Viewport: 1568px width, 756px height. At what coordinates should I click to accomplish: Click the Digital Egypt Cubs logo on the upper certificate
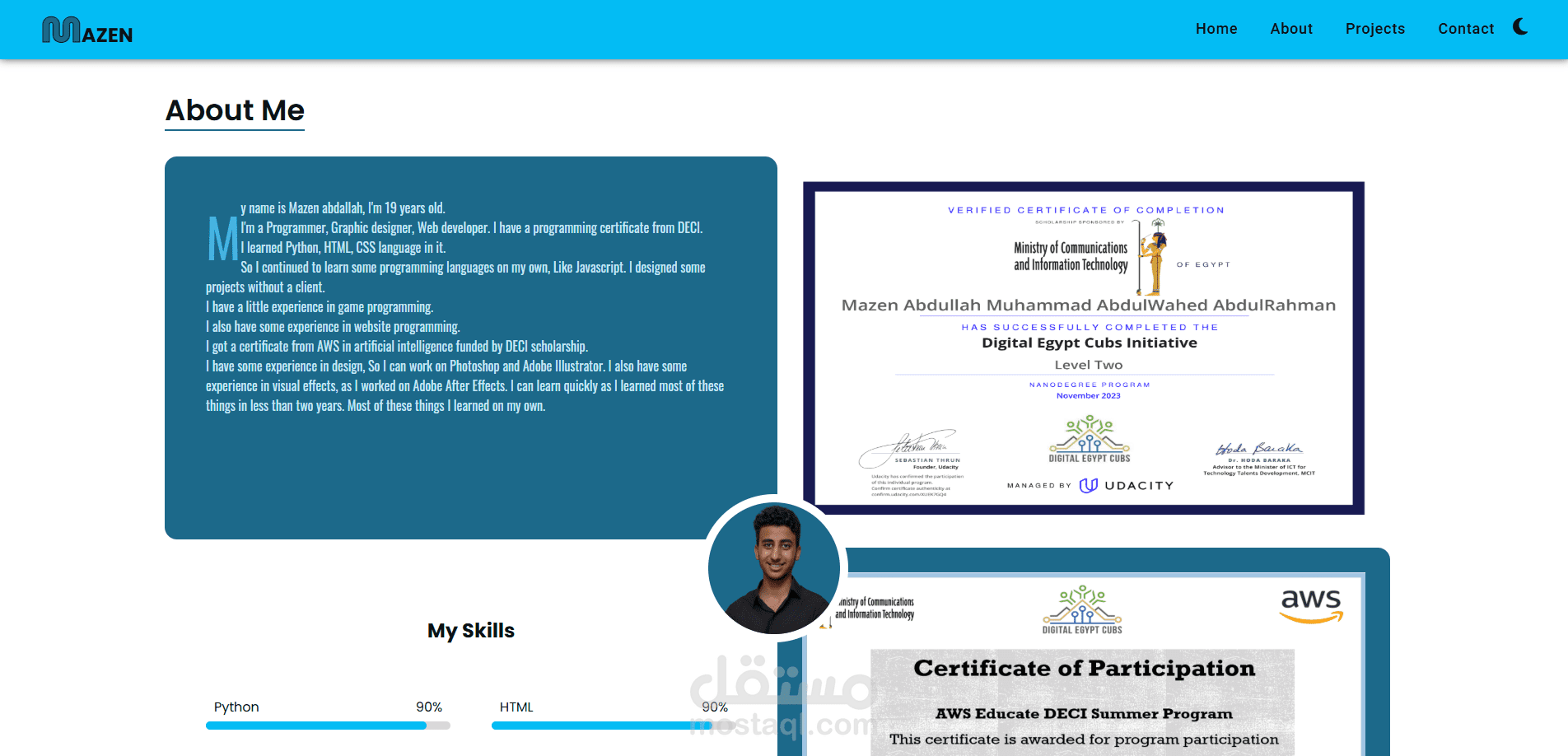click(x=1090, y=439)
